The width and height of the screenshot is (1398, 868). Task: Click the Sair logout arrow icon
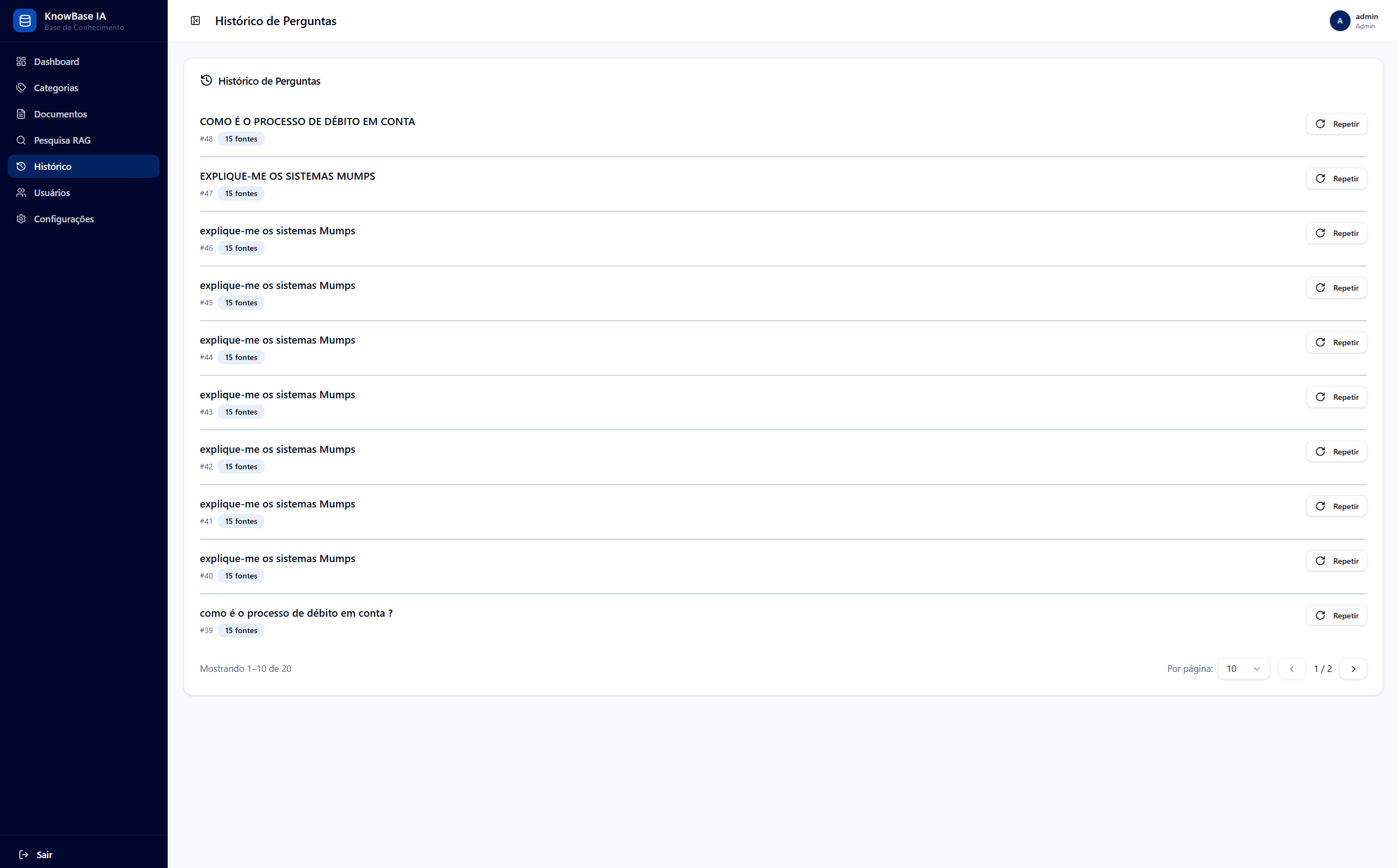coord(23,854)
